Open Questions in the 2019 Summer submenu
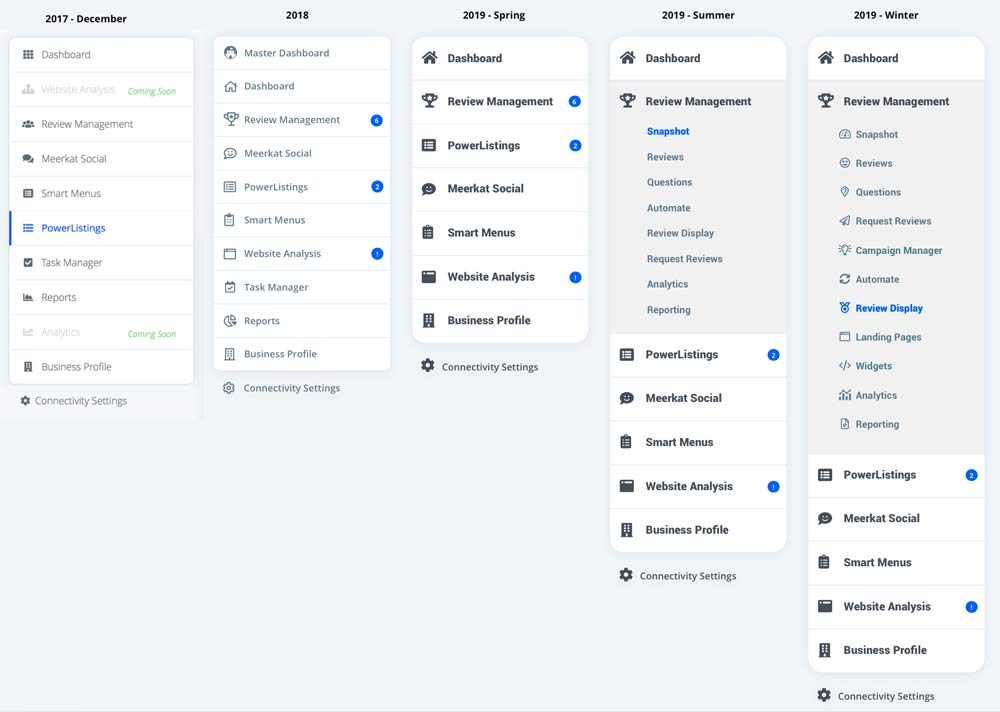The image size is (1000, 712). pos(669,182)
